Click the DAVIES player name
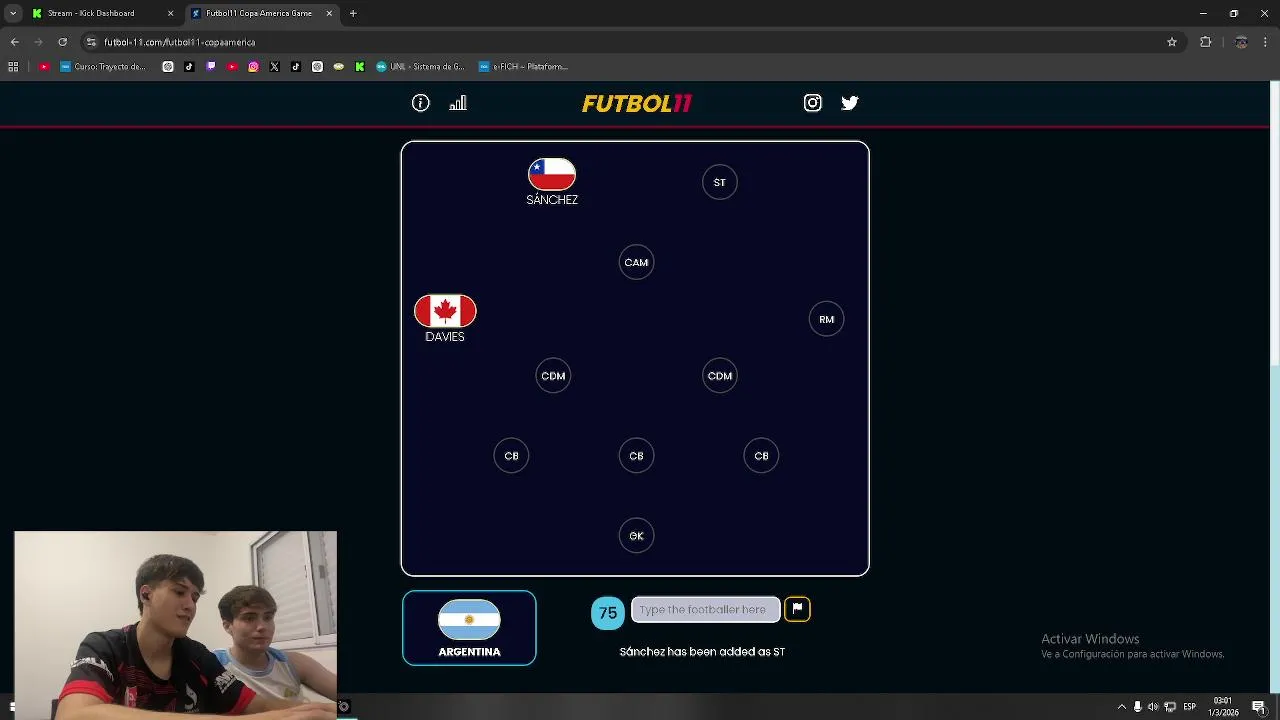Viewport: 1280px width, 720px height. coord(445,337)
